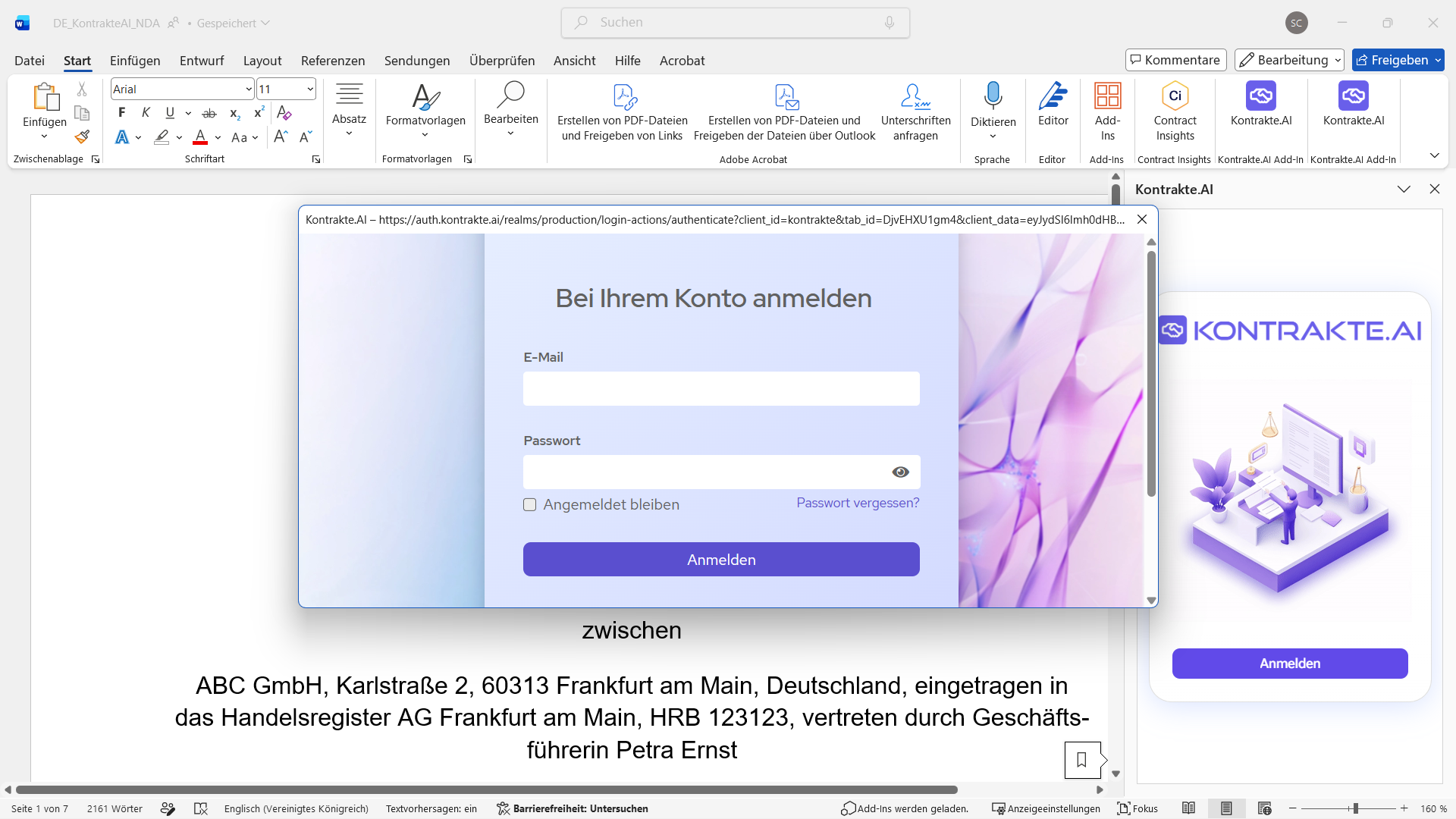This screenshot has width=1456, height=819.
Task: Click the red font color swatch
Action: (x=200, y=137)
